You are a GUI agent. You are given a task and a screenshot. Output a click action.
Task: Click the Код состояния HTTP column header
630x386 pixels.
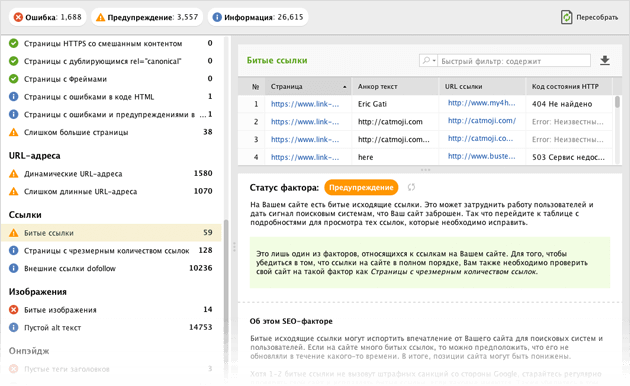pos(569,87)
